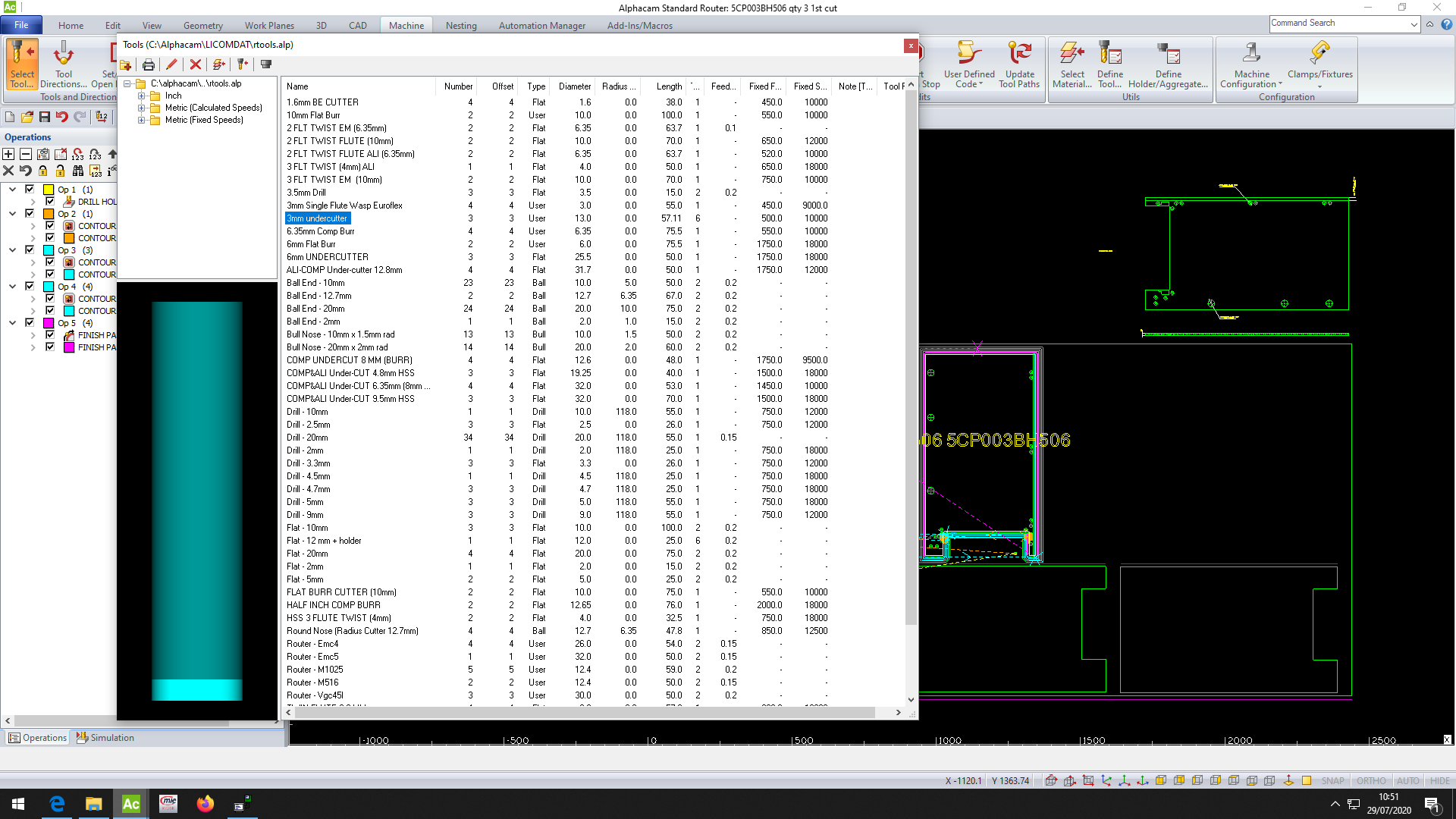Click the Diameter column header

(x=574, y=86)
